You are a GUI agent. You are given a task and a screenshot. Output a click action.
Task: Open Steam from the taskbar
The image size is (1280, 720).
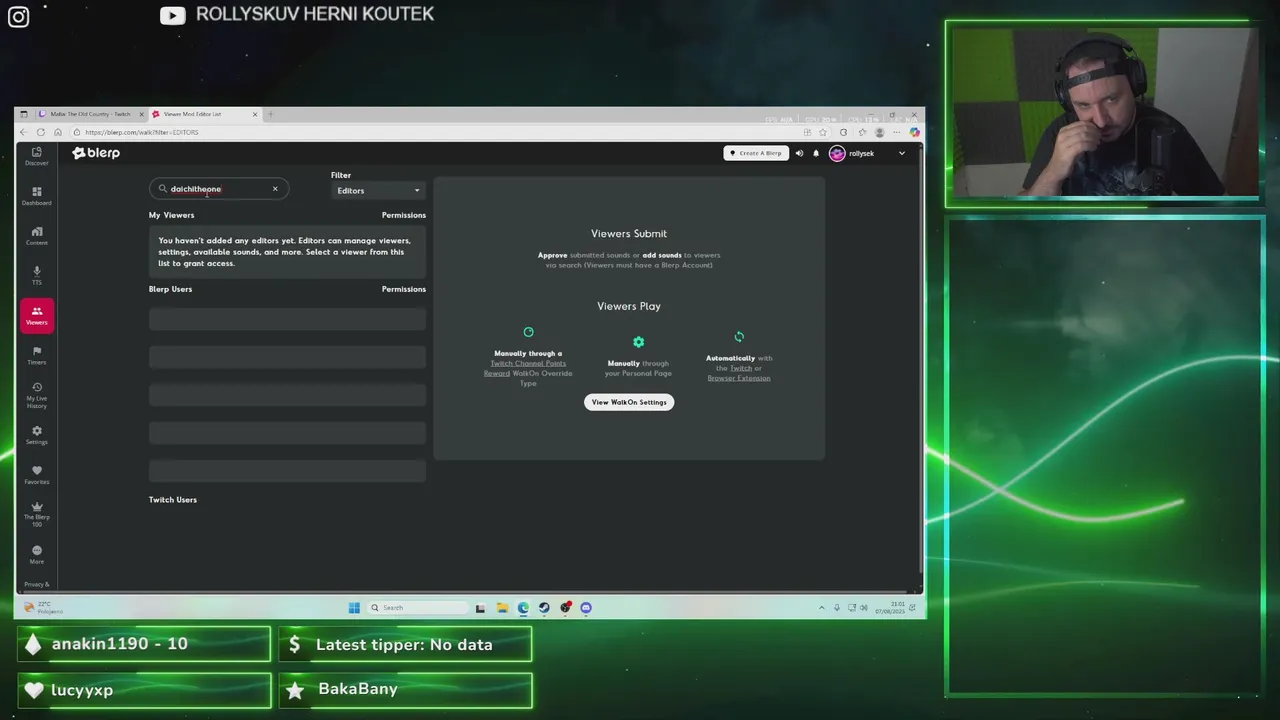(544, 608)
